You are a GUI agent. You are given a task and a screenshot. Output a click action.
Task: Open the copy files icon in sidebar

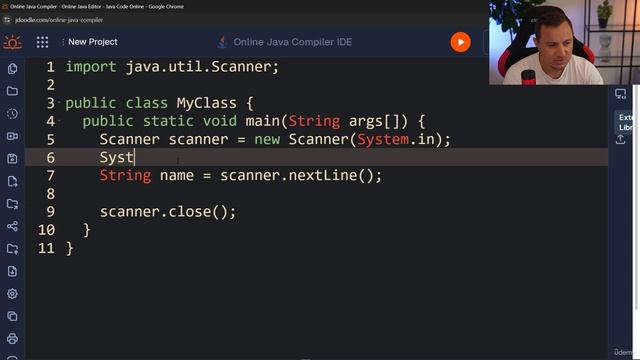tap(12, 69)
